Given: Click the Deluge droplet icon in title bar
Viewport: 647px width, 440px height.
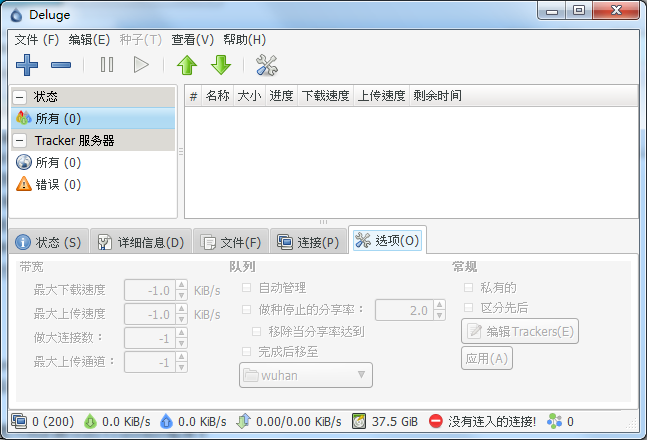Looking at the screenshot, I should coord(17,15).
